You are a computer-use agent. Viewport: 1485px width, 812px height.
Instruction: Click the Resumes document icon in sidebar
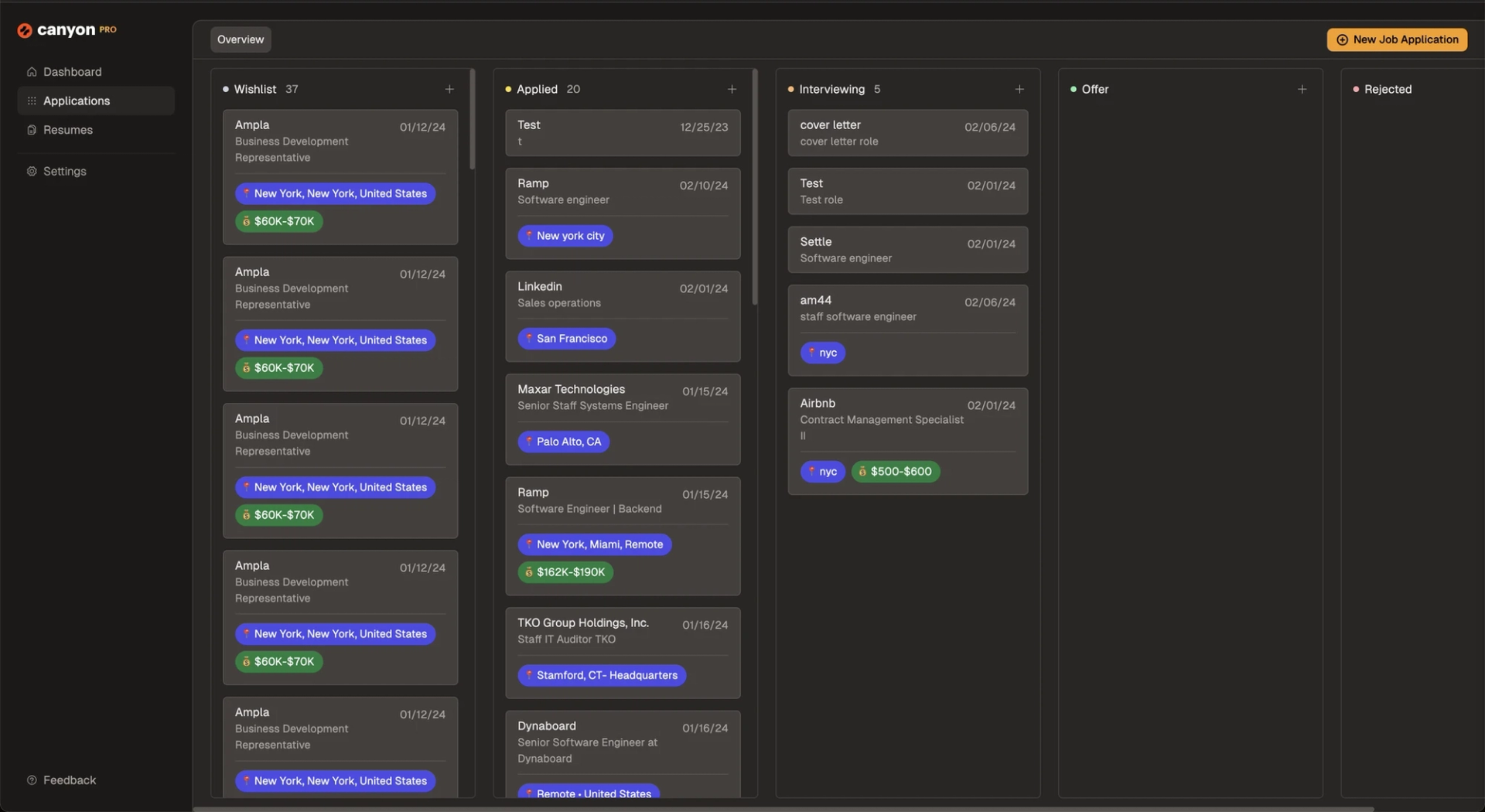(x=32, y=130)
